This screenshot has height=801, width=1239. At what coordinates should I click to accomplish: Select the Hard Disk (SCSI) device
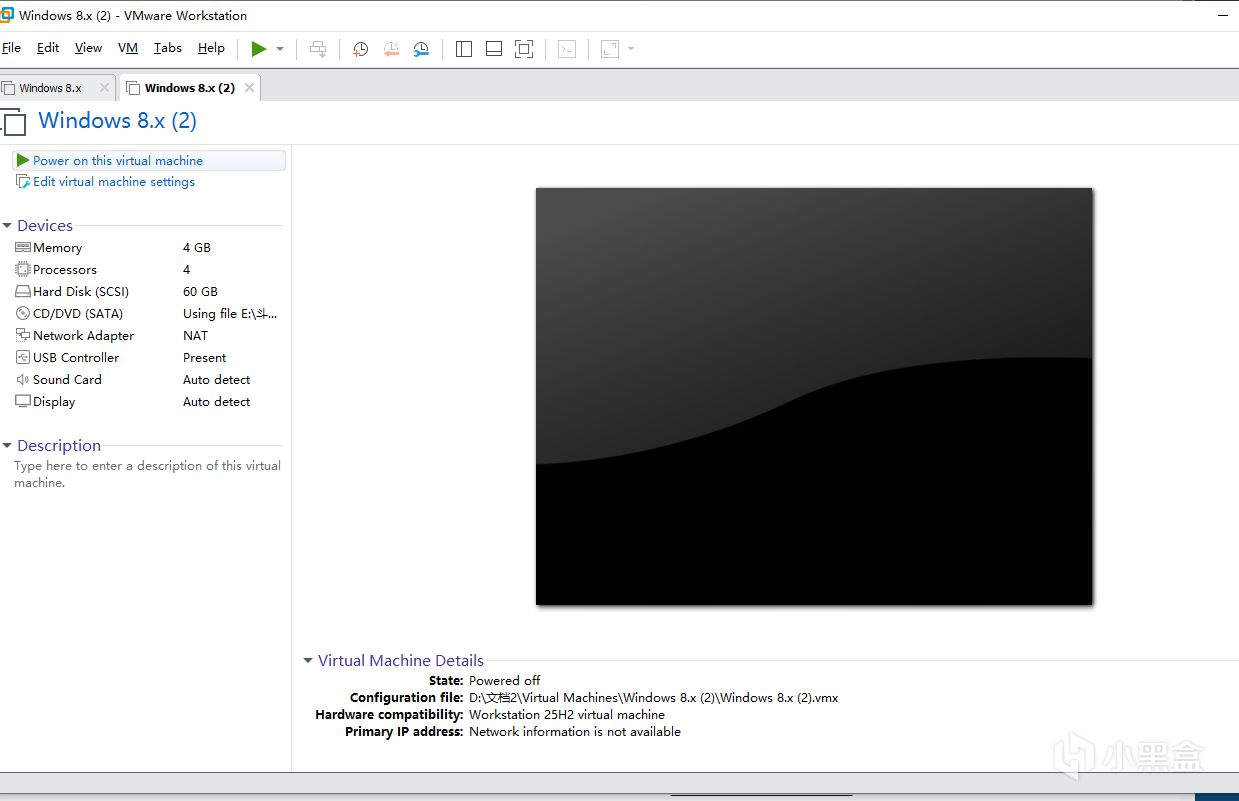[x=148, y=292]
